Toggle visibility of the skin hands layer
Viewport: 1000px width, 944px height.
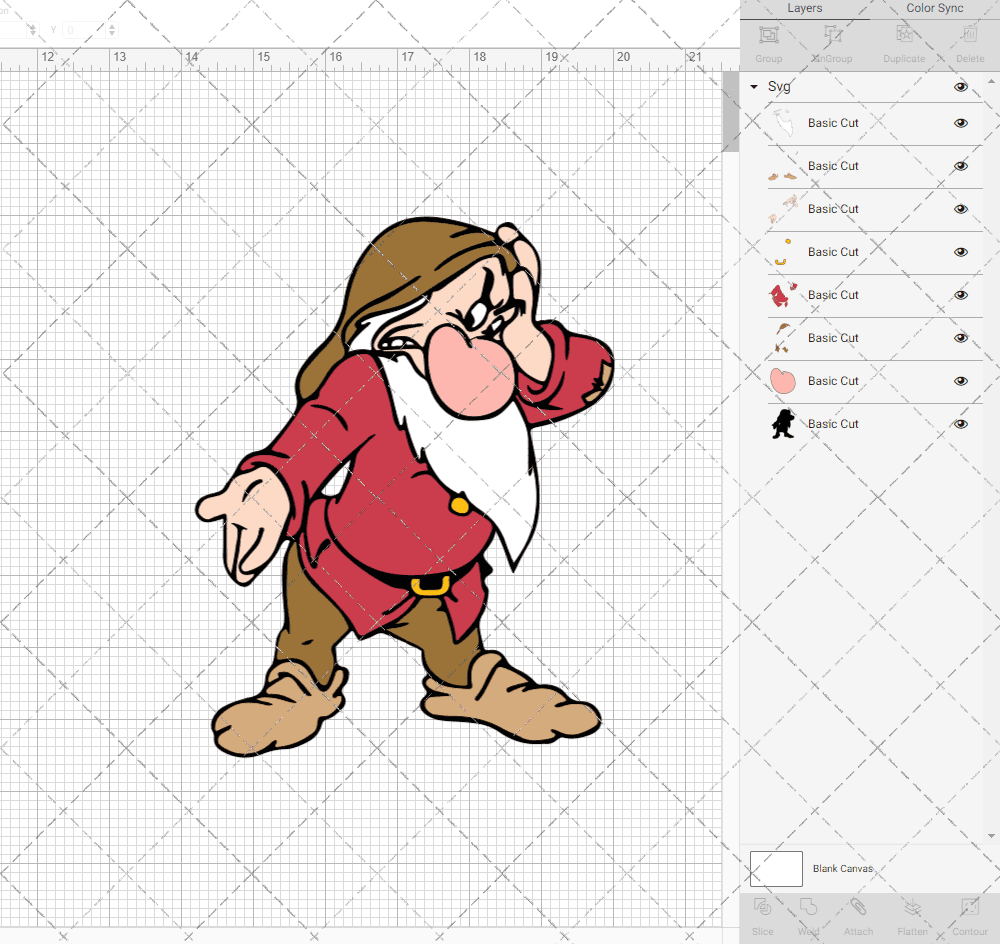(x=960, y=209)
